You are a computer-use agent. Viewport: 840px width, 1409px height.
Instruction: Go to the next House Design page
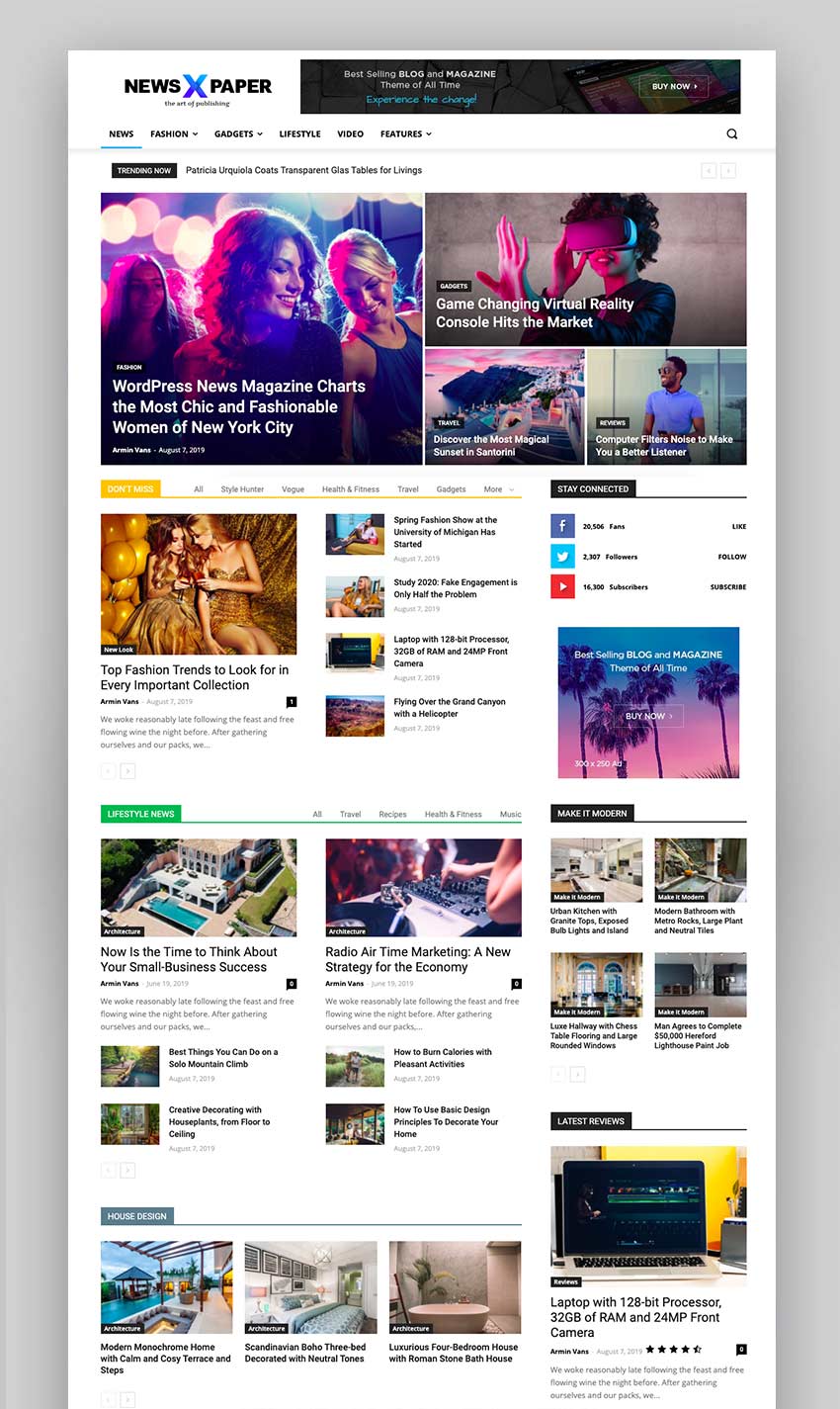point(127,1399)
